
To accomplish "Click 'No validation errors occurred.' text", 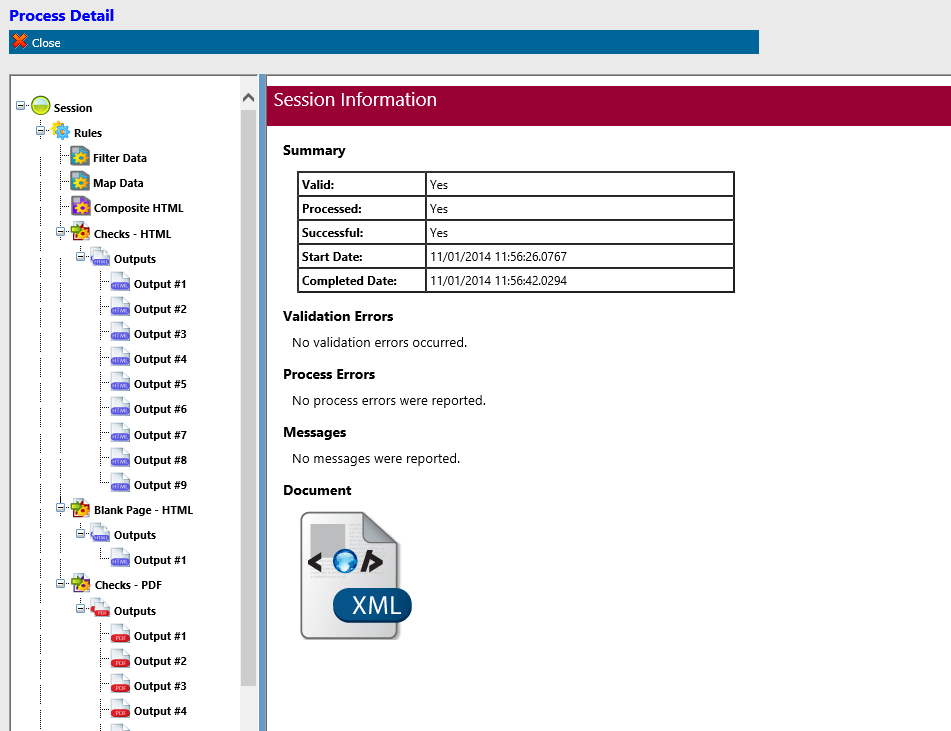I will click(380, 343).
